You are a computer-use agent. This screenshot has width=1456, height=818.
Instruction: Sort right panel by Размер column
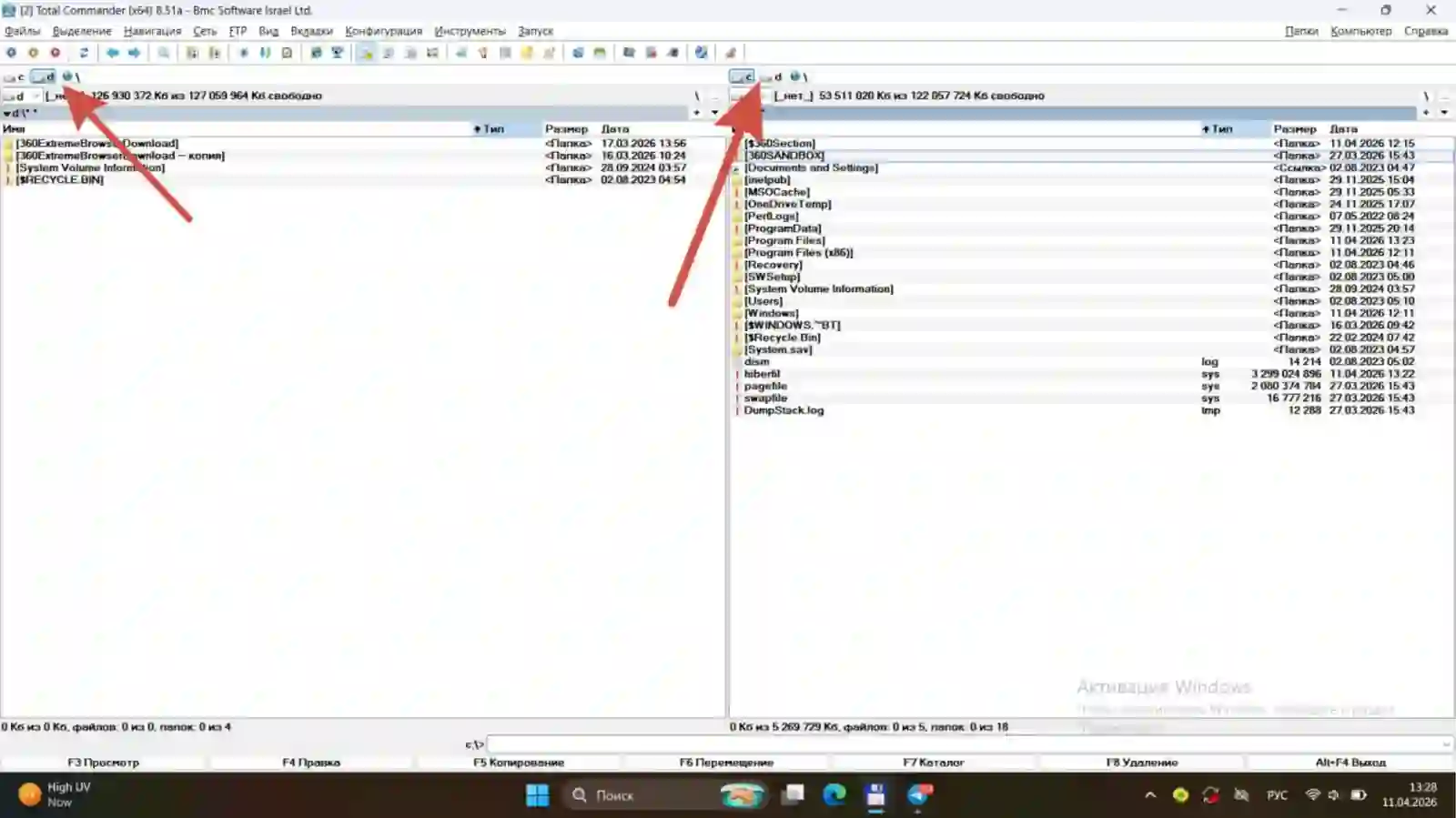click(1295, 129)
